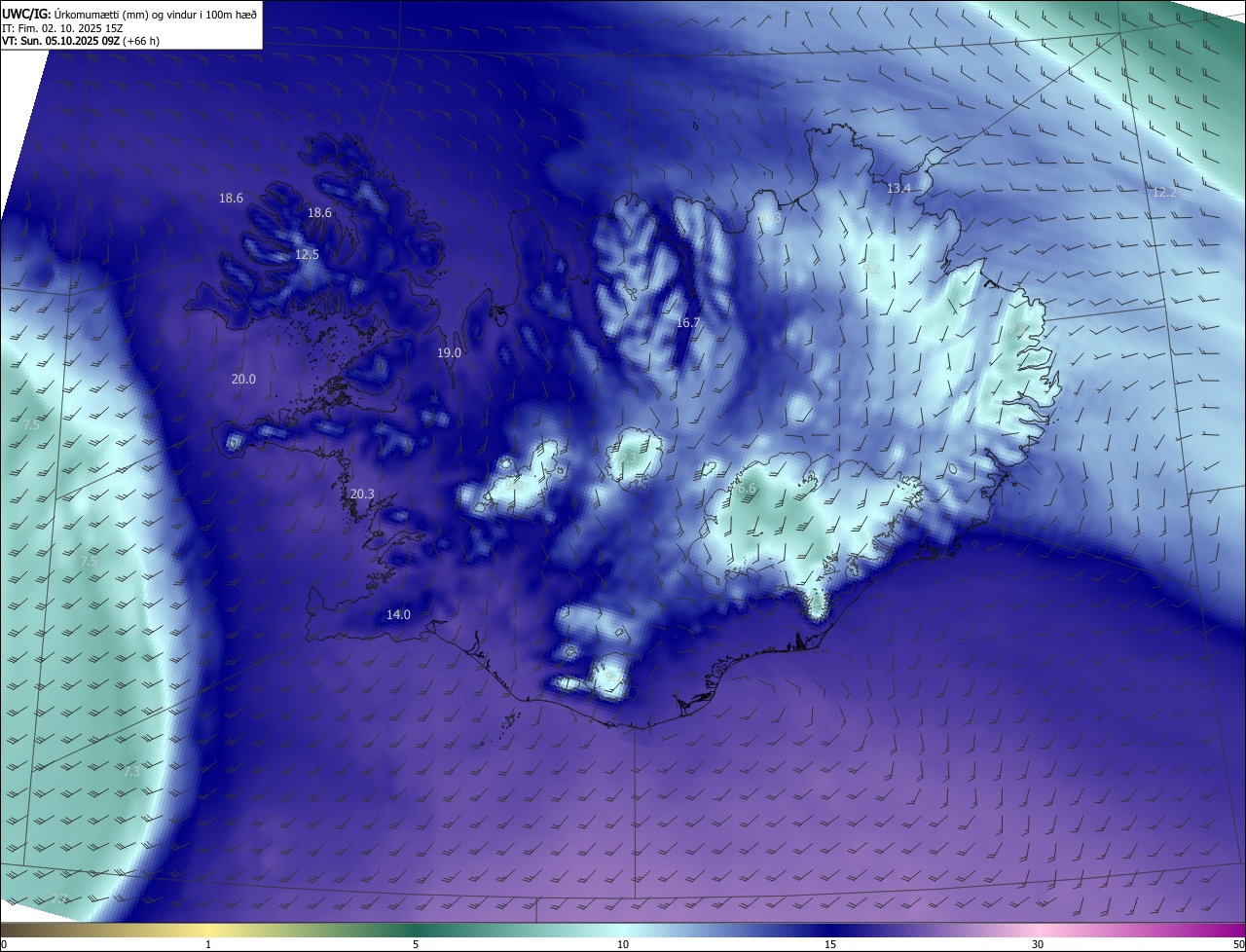The image size is (1246, 952).
Task: Click the 13.4 value label on the map
Action: click(x=898, y=189)
